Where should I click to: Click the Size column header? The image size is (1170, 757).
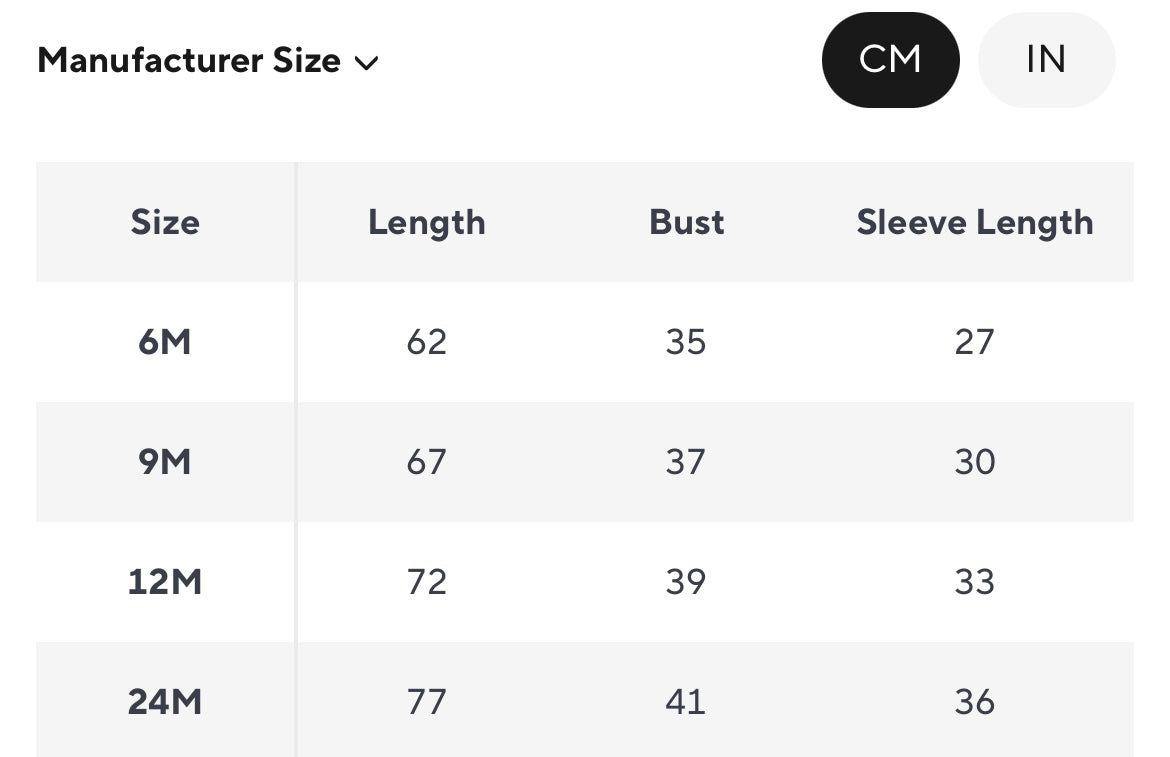[x=165, y=222]
